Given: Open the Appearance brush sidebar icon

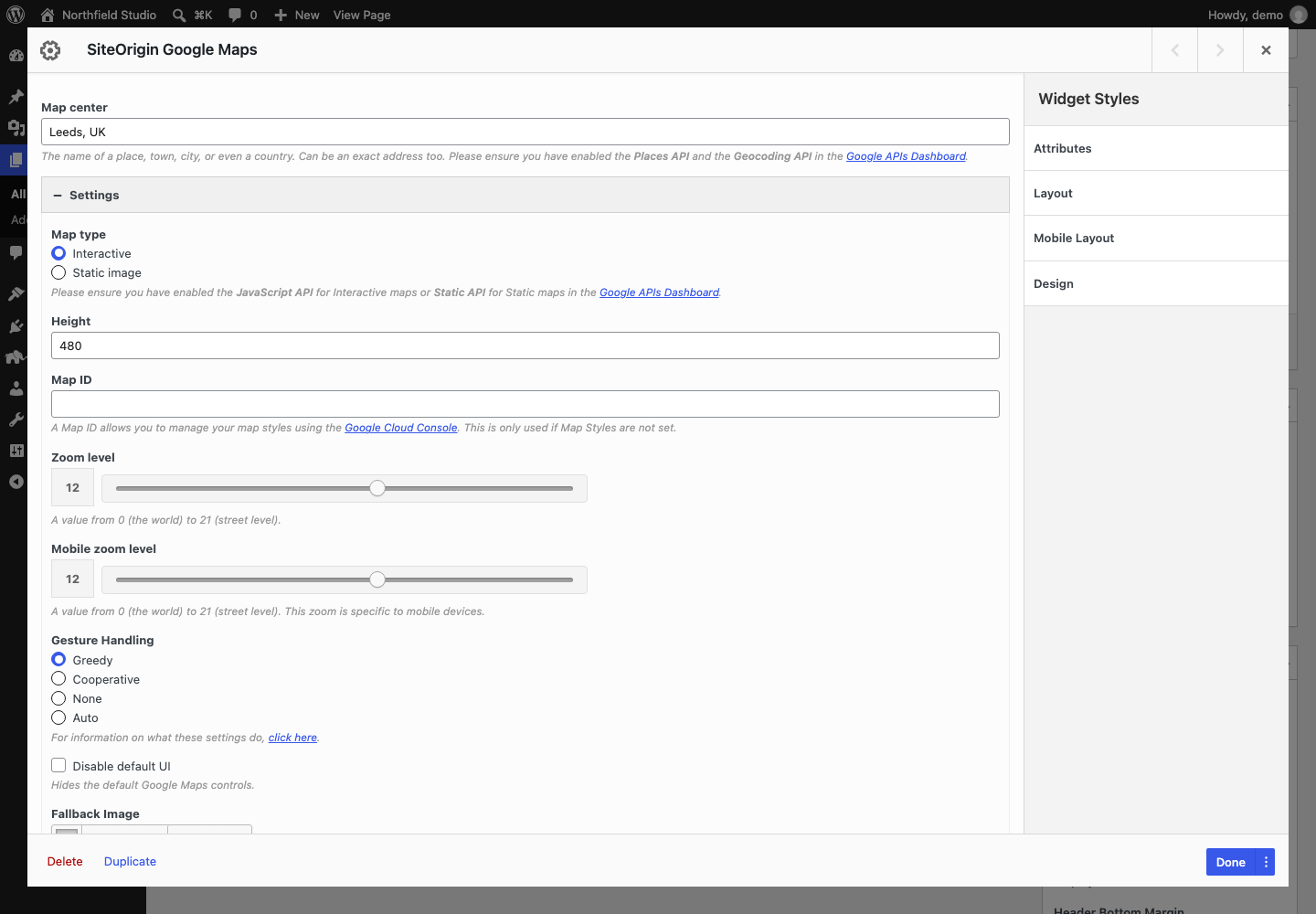Looking at the screenshot, I should [16, 293].
